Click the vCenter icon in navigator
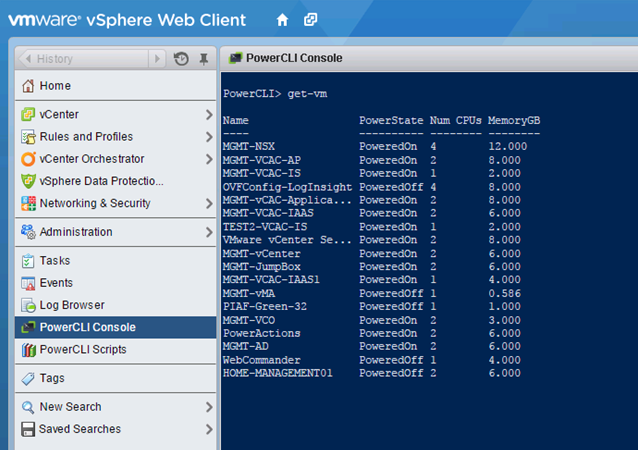Viewport: 638px width, 450px height. (28, 114)
